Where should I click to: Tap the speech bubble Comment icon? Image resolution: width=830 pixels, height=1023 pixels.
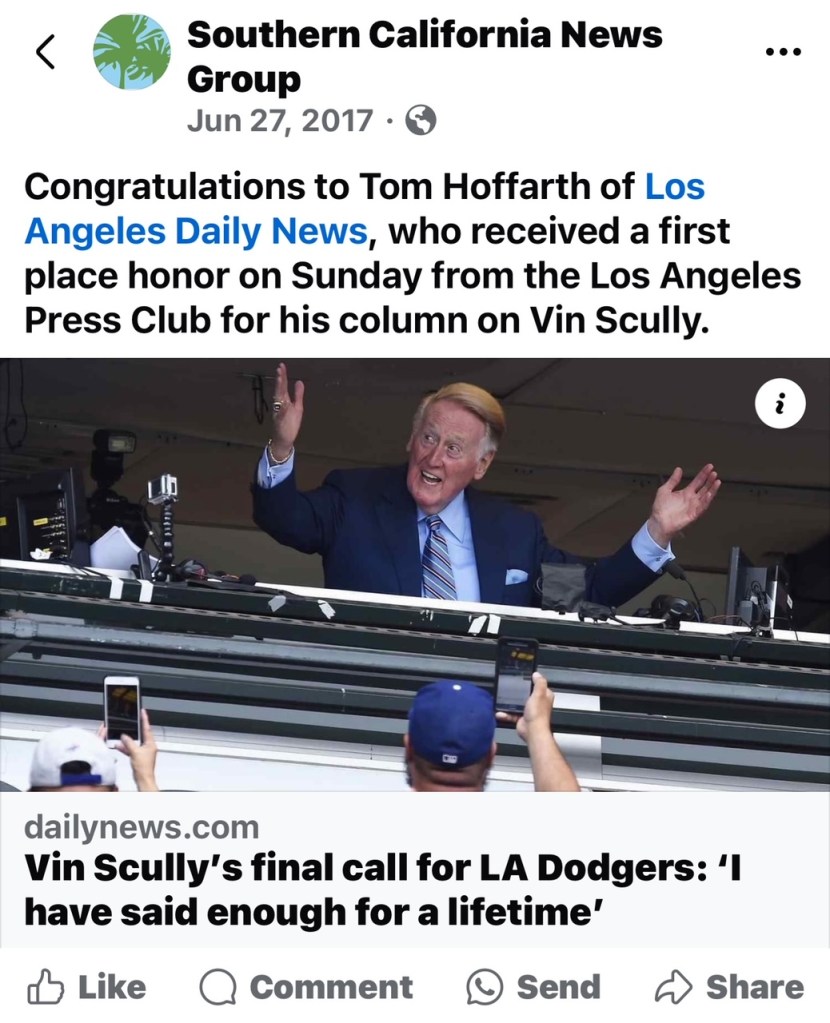click(x=219, y=988)
